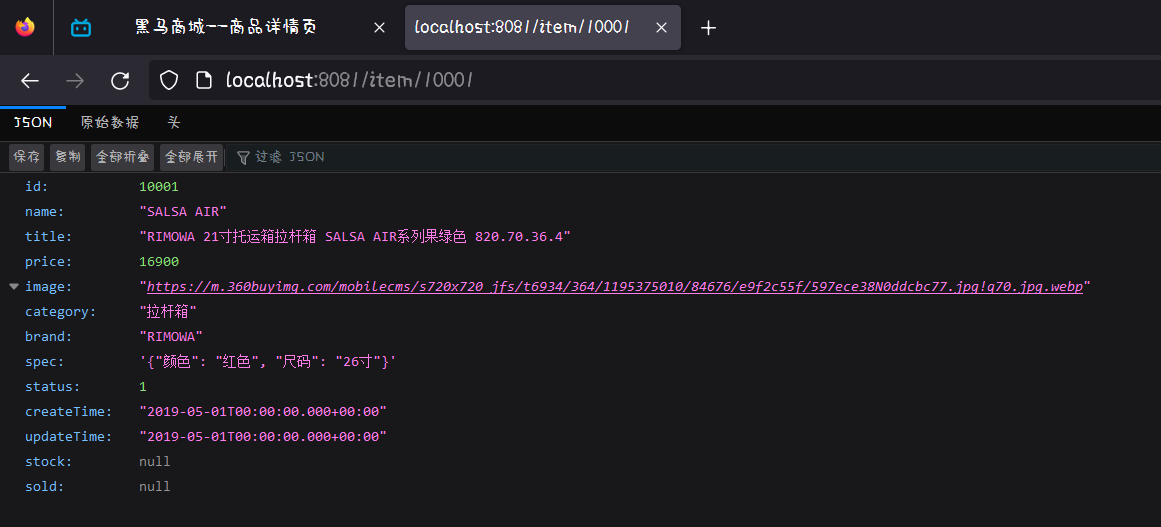This screenshot has height=527, width=1161.
Task: Close the 黑马商城--商品详情页 tab
Action: click(379, 28)
